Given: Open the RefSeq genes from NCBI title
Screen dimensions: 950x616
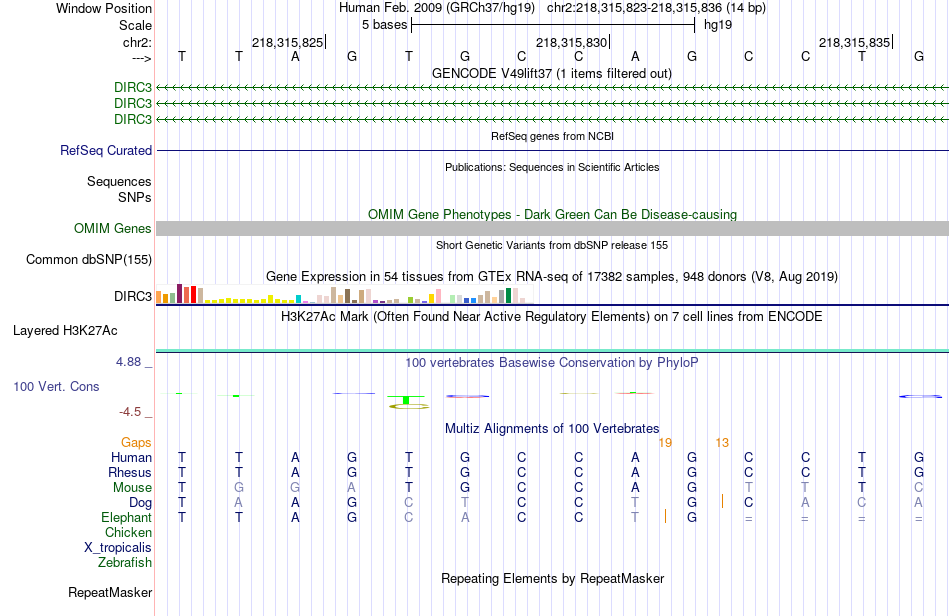Looking at the screenshot, I should 552,136.
